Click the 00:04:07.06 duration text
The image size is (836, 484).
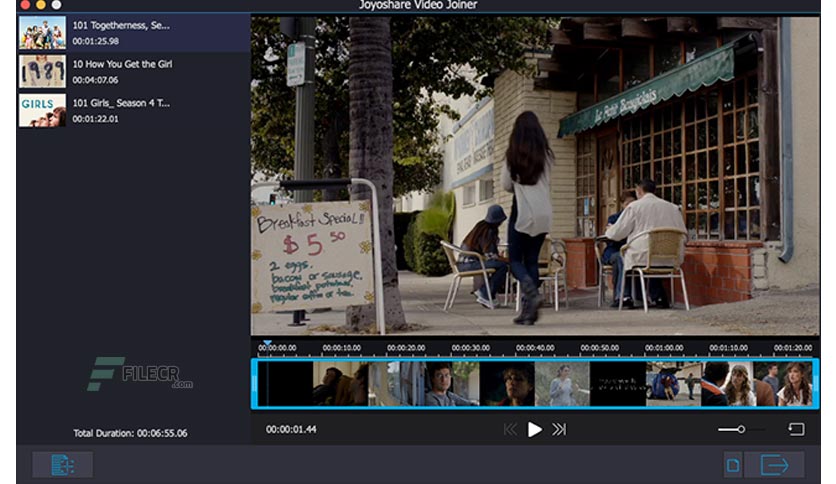point(95,80)
